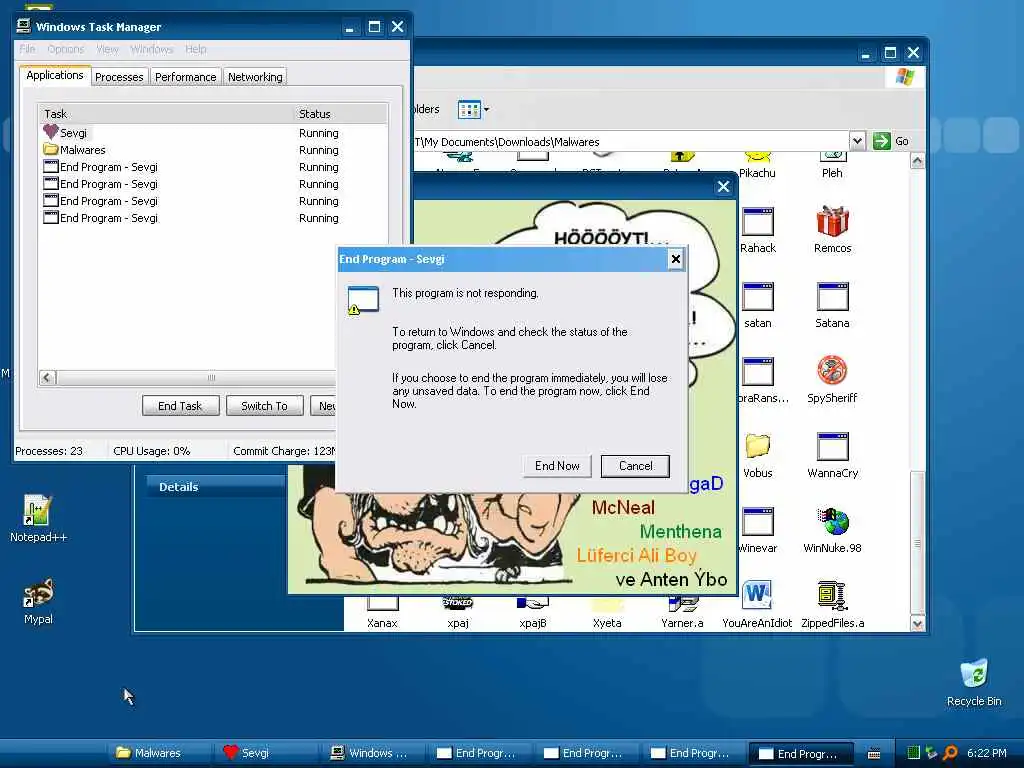Click the taskbar clock showing 6:22 PM

click(x=987, y=753)
